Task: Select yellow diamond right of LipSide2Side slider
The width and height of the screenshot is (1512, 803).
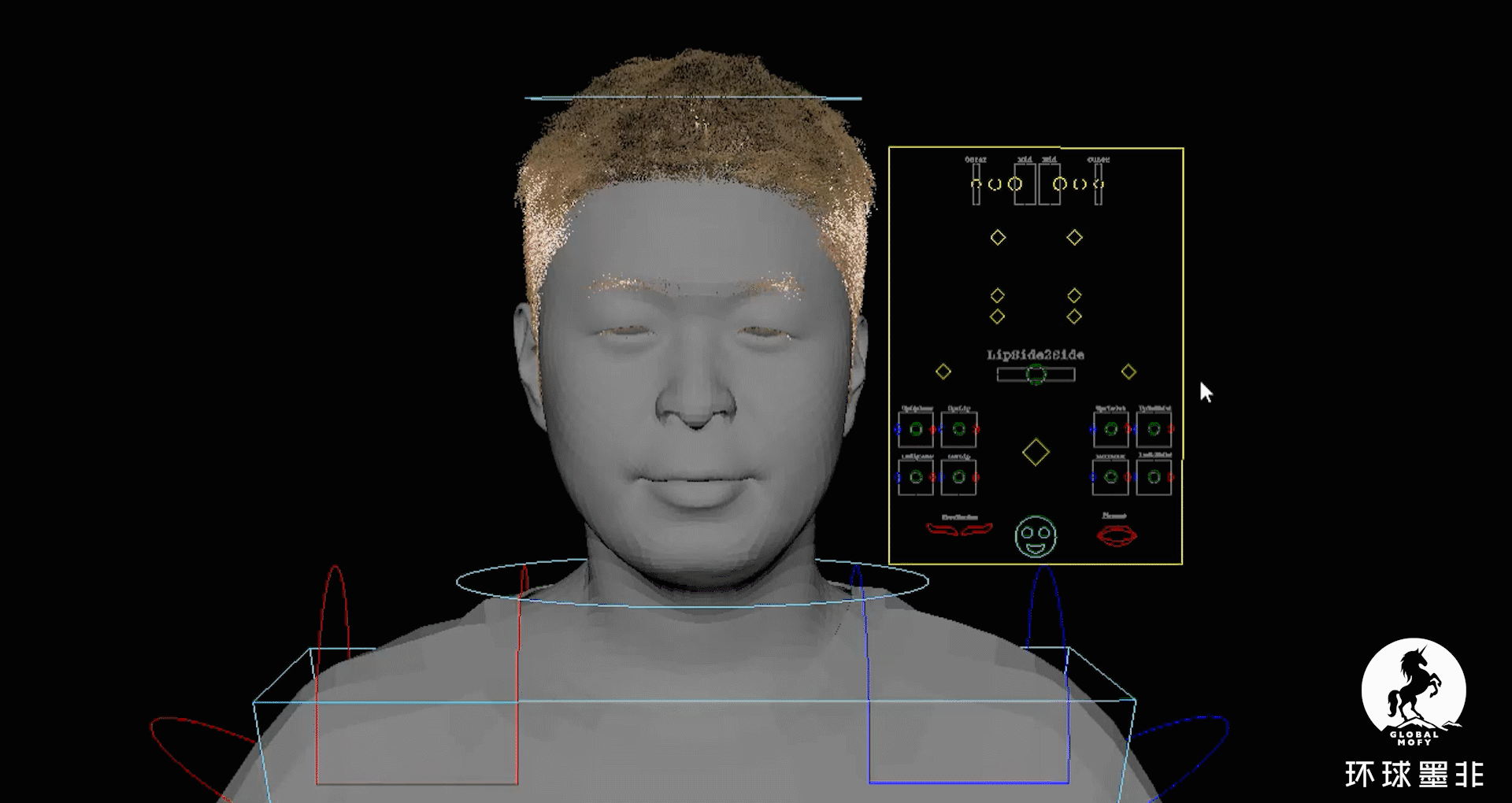Action: [x=1128, y=371]
